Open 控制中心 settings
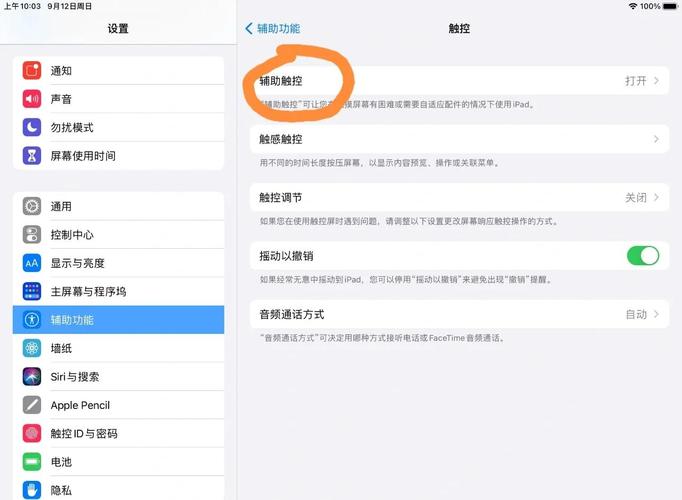The height and width of the screenshot is (500, 682). pos(118,235)
